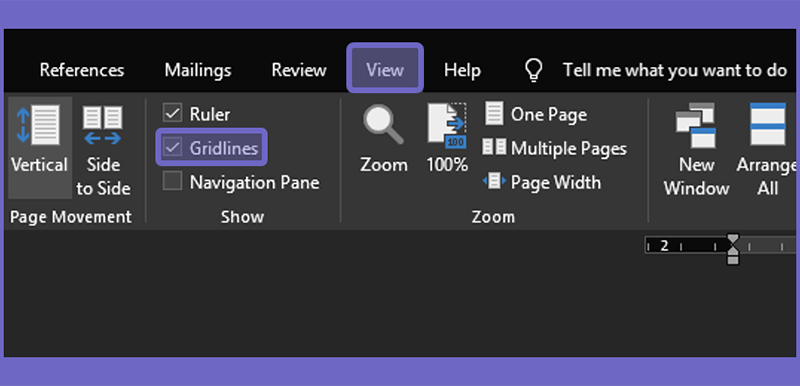Choose the Multiple Pages icon
800x386 pixels.
click(494, 147)
